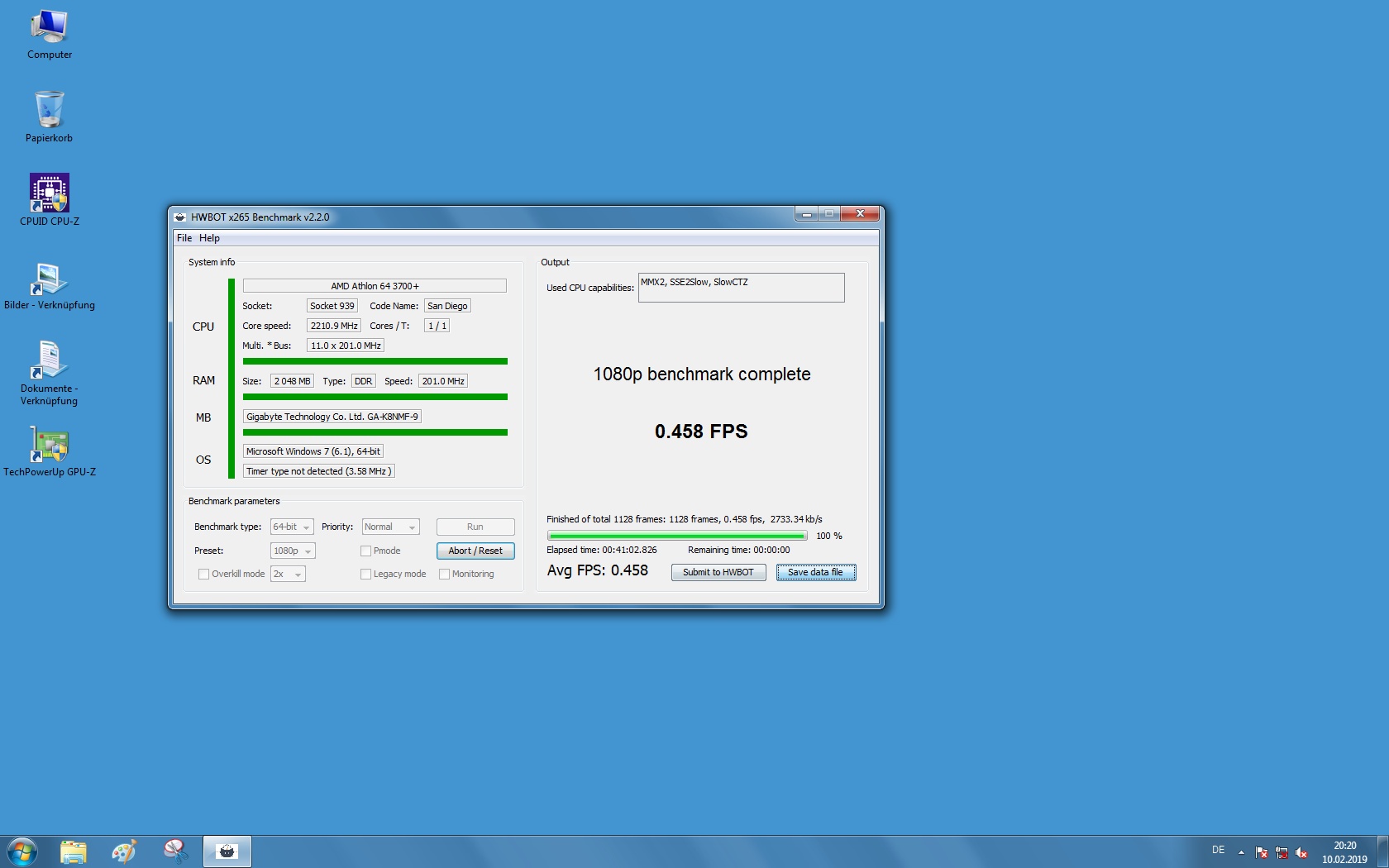Click the Run button
The height and width of the screenshot is (868, 1389).
click(x=475, y=527)
